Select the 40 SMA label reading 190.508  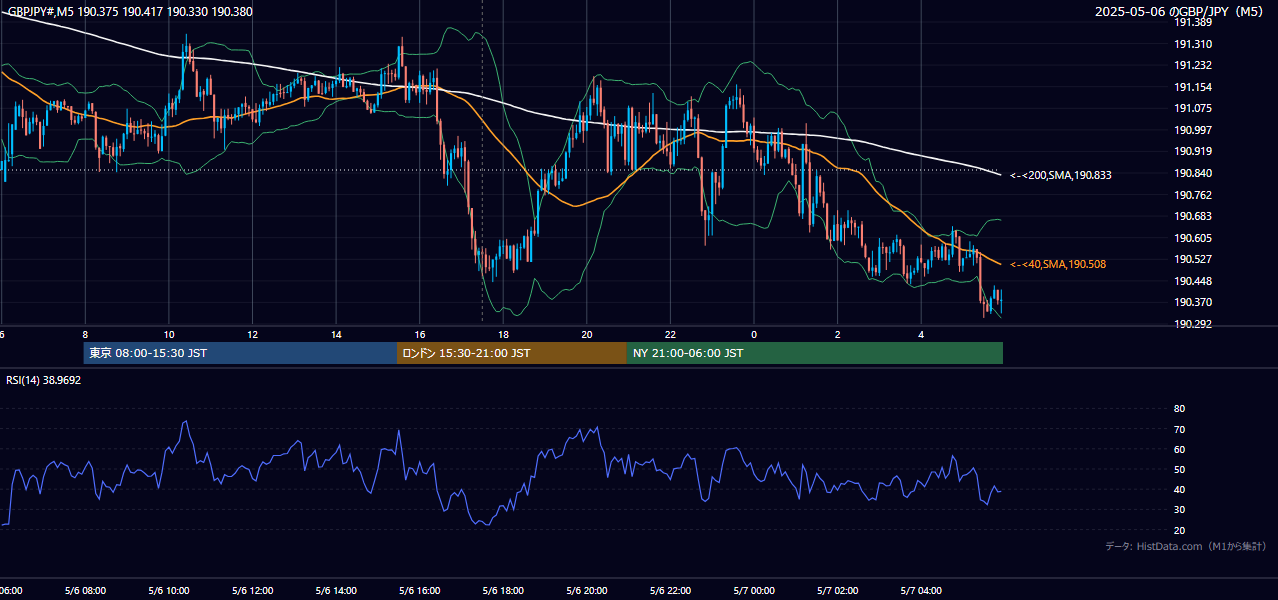point(1058,264)
